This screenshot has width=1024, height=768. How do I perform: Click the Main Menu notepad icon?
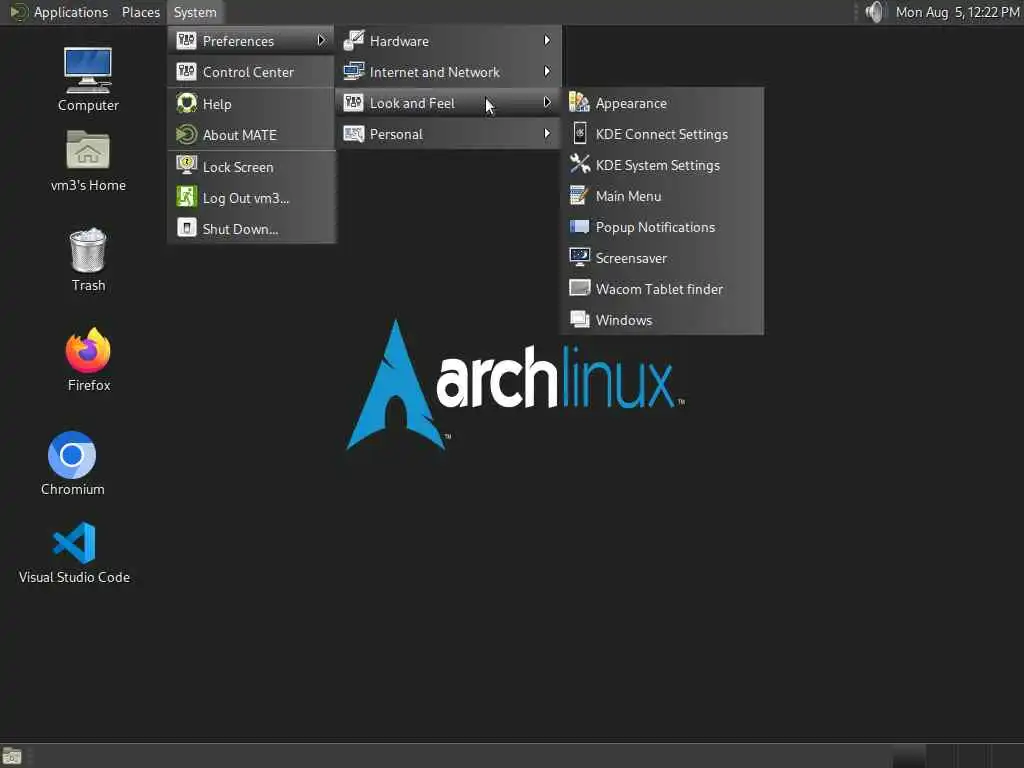pos(579,195)
